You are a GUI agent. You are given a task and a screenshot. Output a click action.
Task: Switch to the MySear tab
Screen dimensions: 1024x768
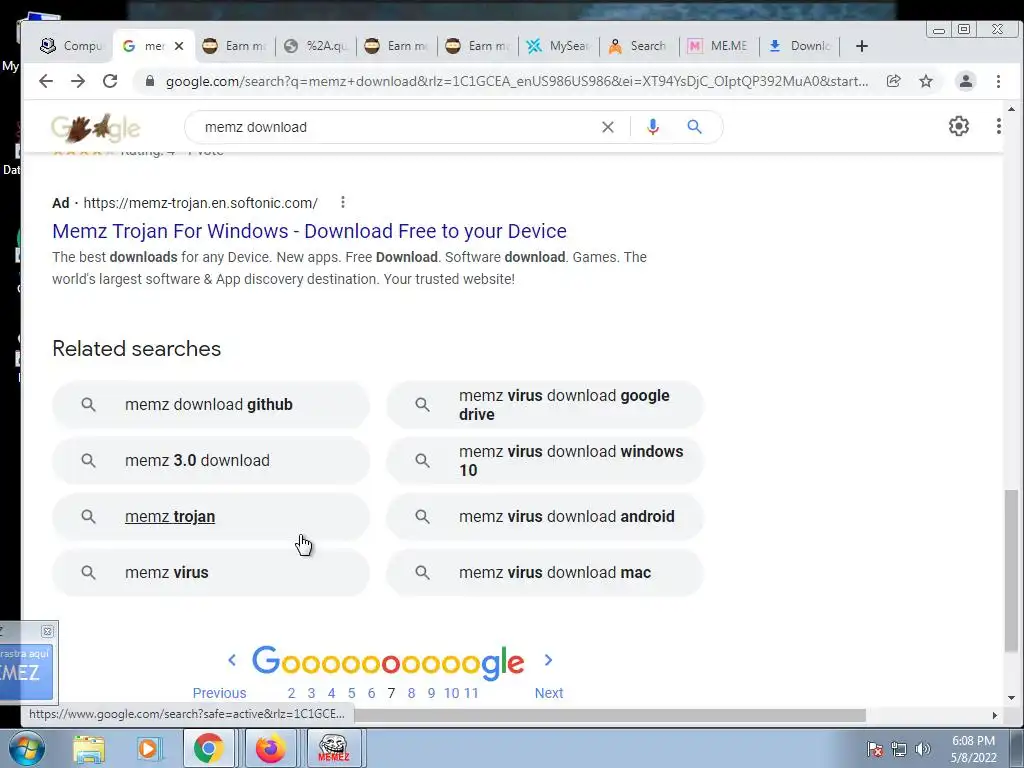click(x=559, y=46)
